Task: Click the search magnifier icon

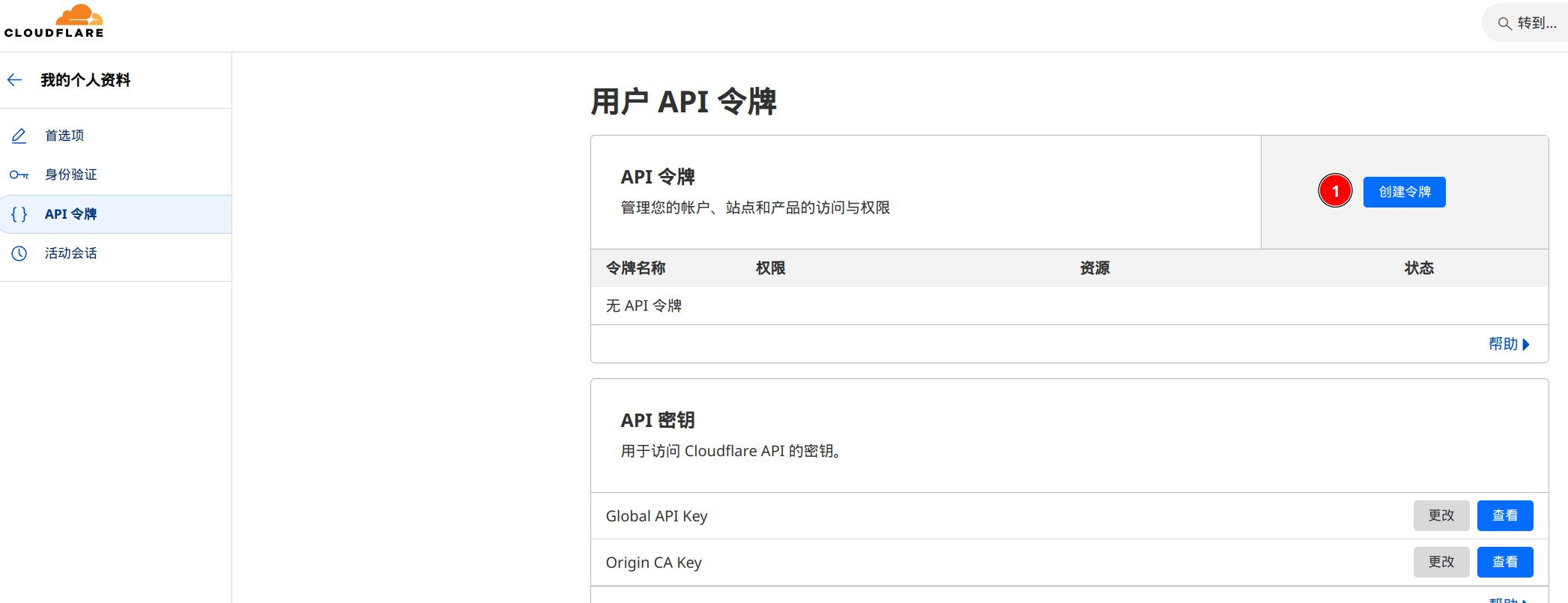Action: click(1504, 24)
